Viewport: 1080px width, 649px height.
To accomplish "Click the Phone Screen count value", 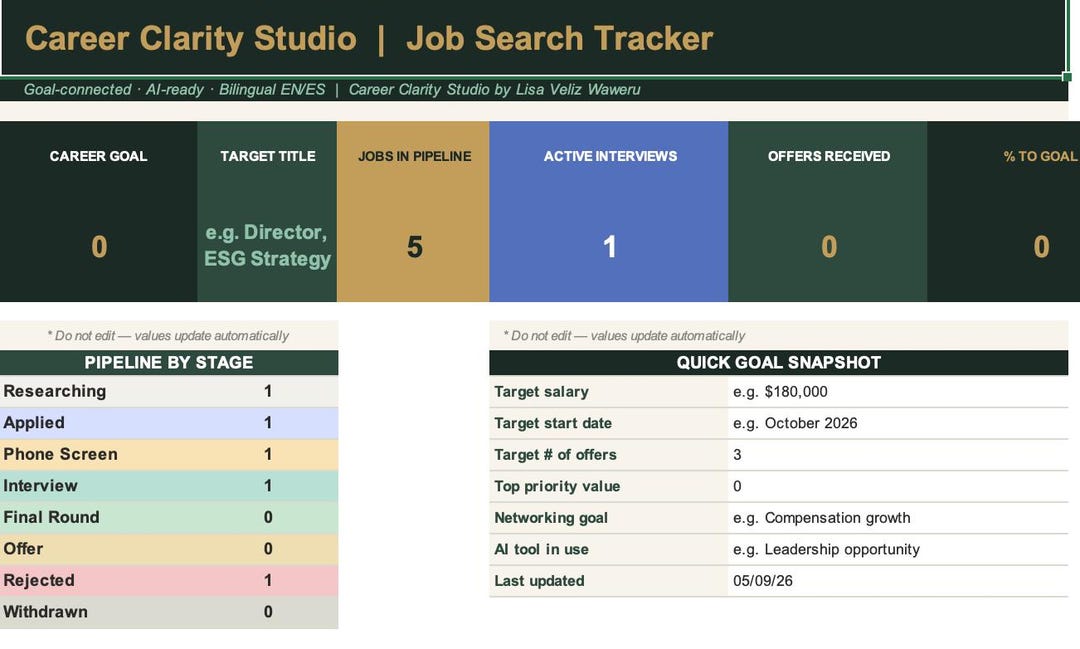I will coord(268,454).
